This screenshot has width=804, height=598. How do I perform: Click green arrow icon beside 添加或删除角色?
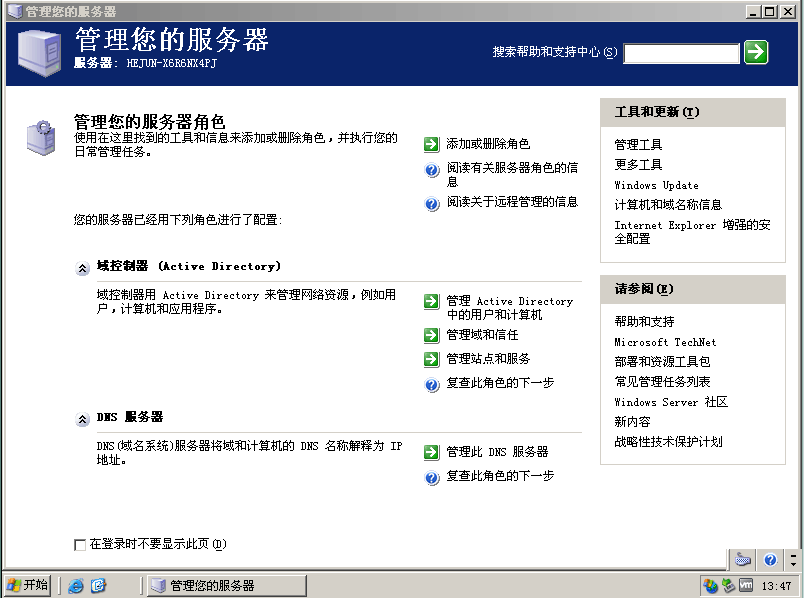tap(431, 144)
